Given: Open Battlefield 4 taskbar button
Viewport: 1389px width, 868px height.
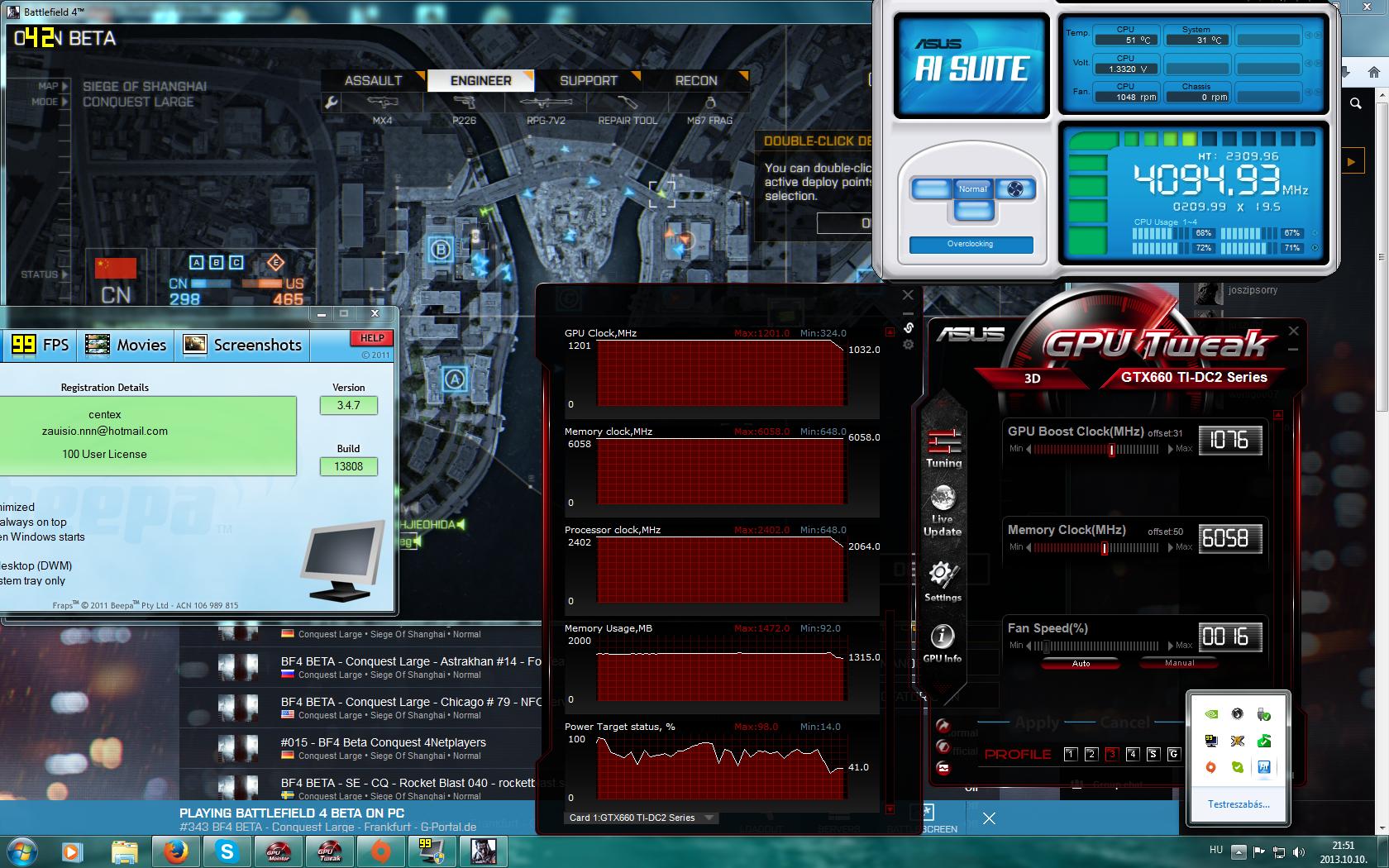Looking at the screenshot, I should 482,851.
